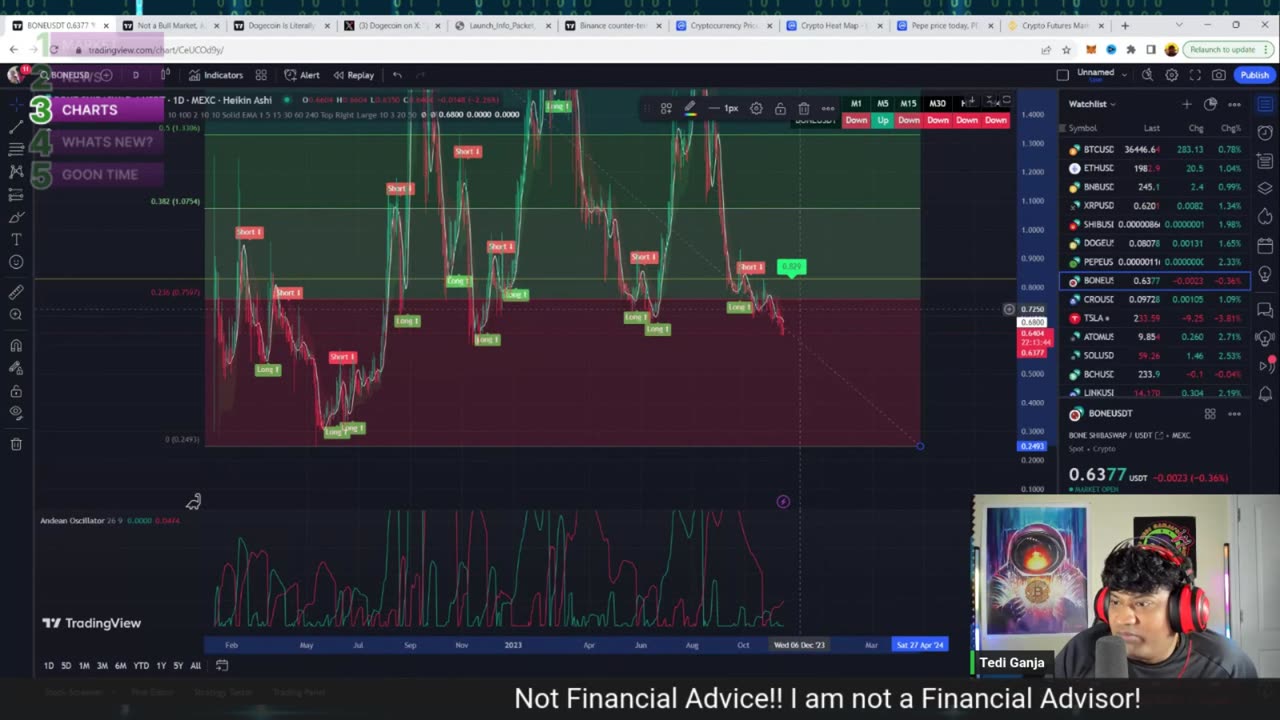The height and width of the screenshot is (720, 1280).
Task: Select the 1M time range
Action: [84, 666]
